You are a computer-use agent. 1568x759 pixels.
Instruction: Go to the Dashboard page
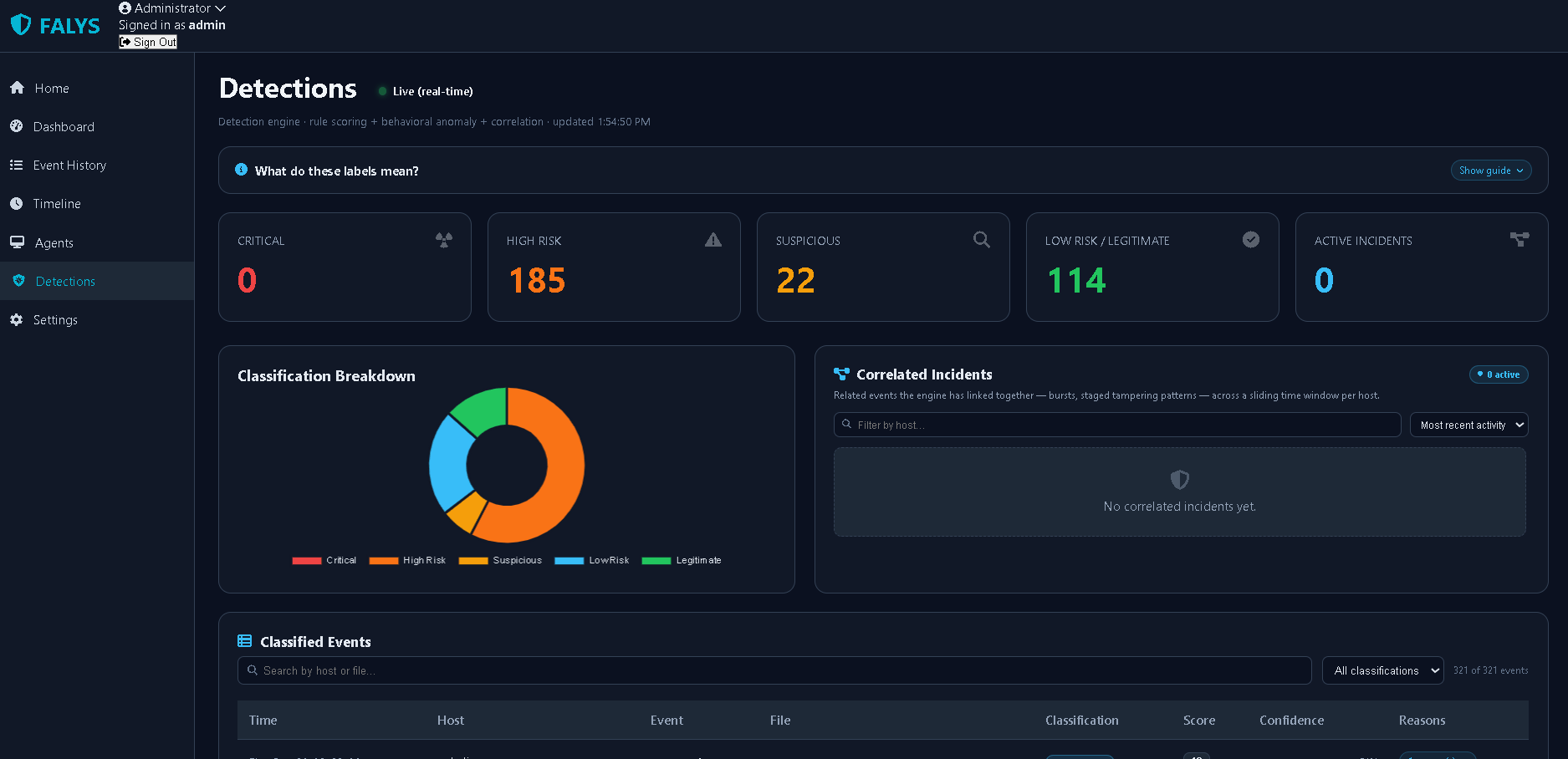[x=97, y=126]
